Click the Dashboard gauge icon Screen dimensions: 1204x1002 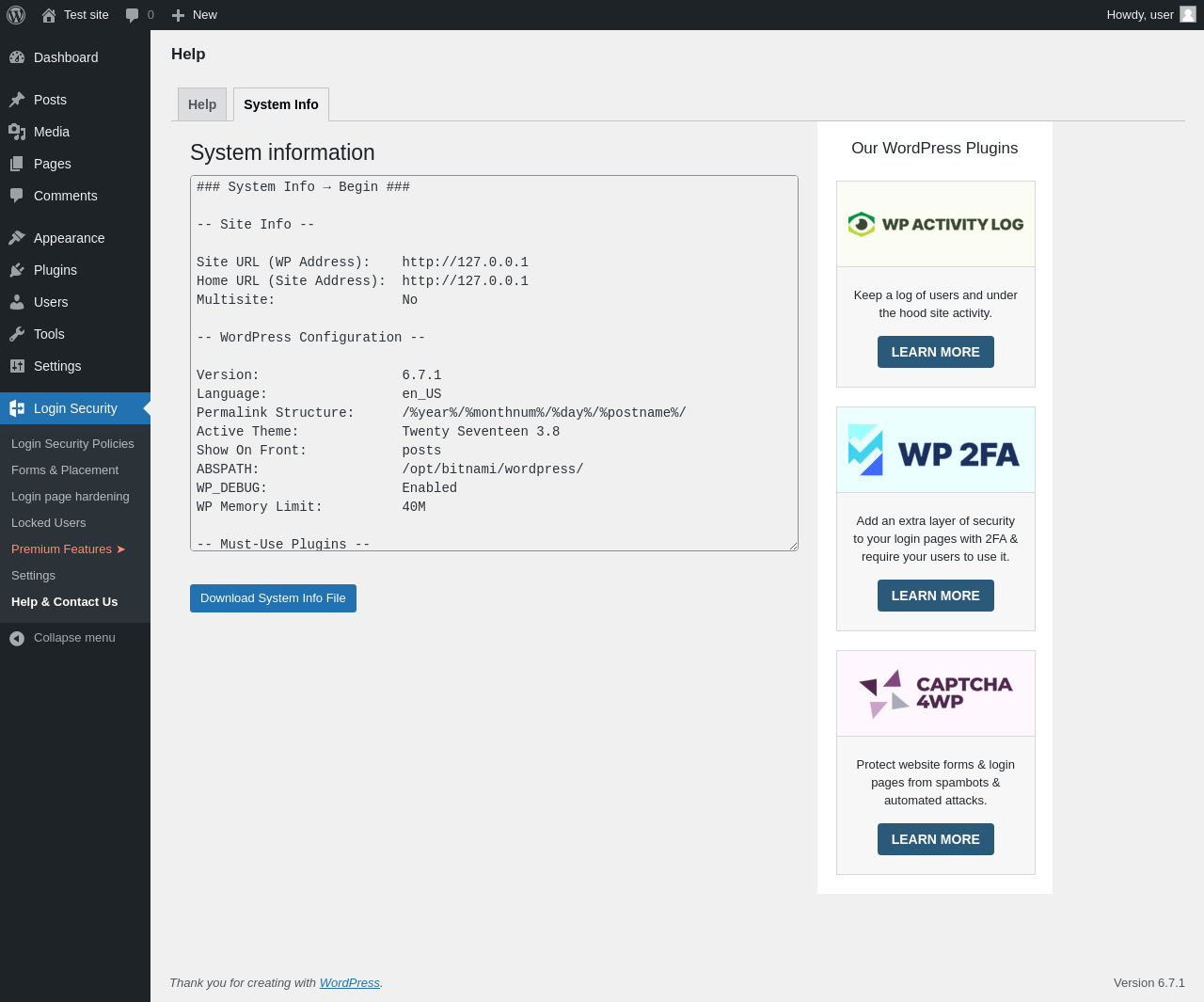(17, 57)
